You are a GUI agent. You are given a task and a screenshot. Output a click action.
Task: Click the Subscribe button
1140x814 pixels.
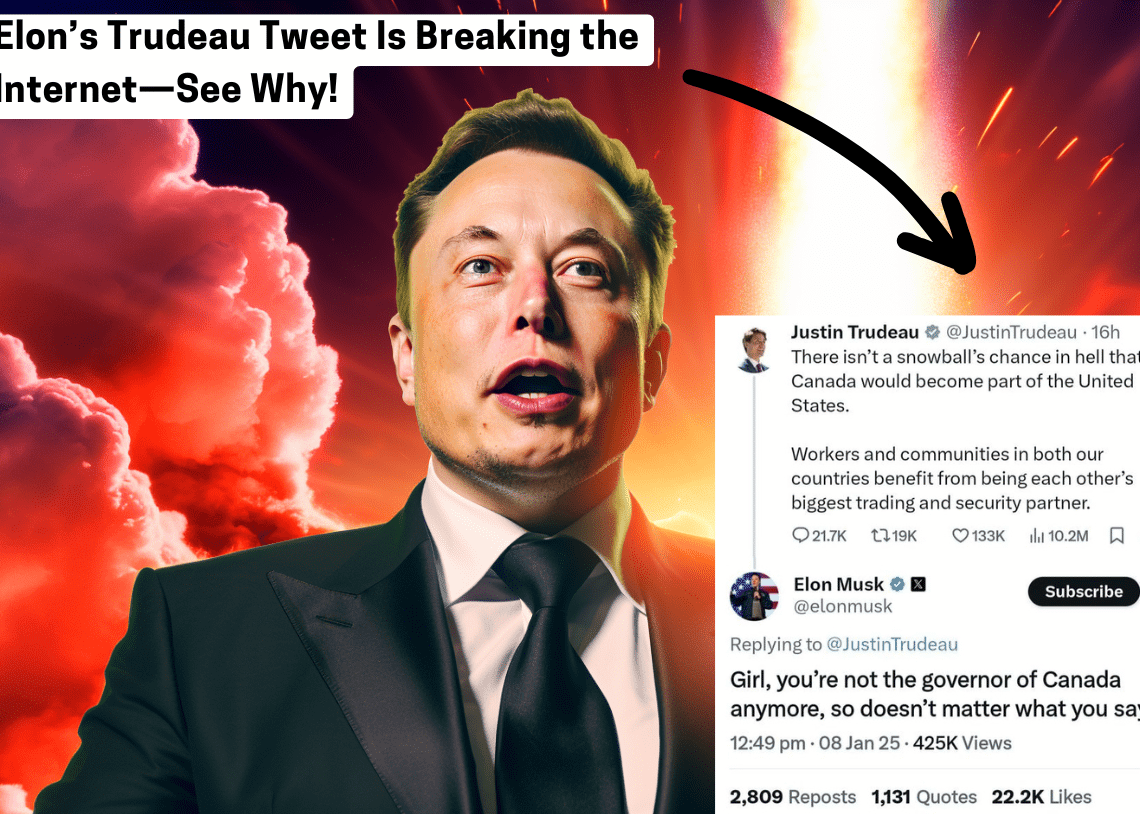tap(1083, 592)
